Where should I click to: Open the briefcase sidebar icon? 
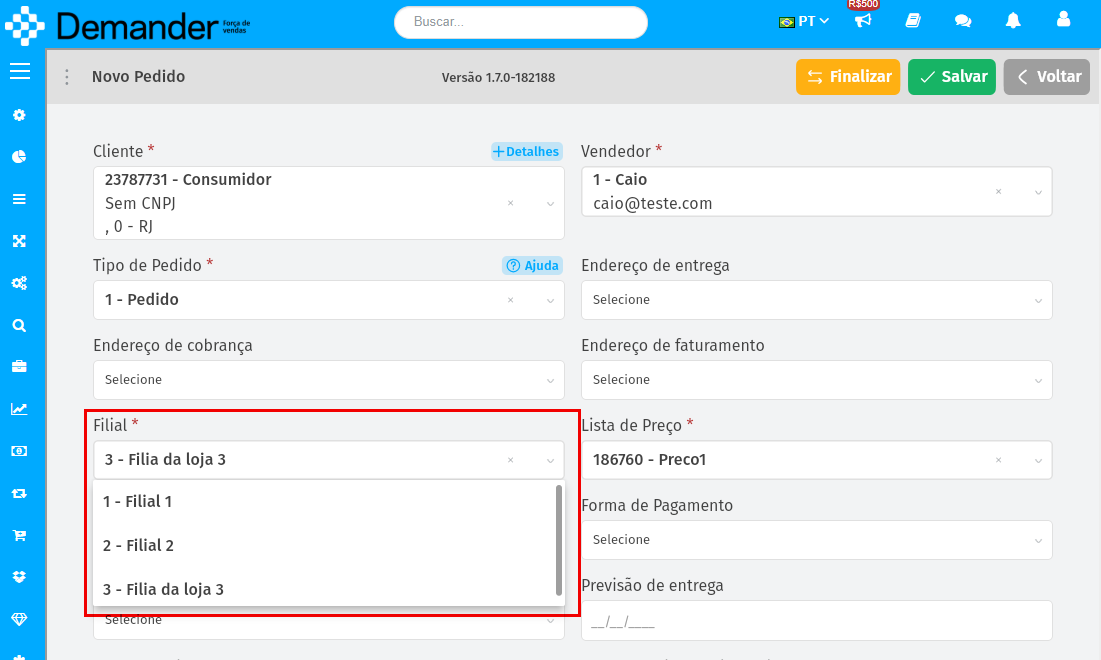point(20,367)
